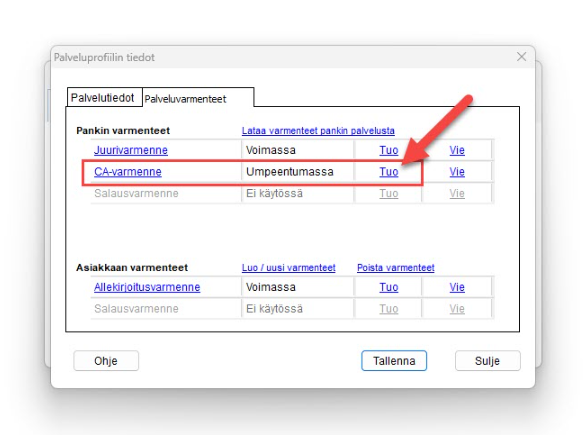Click Vie in the Allekirjoitusvarmenne row
This screenshot has height=435, width=585.
click(457, 287)
